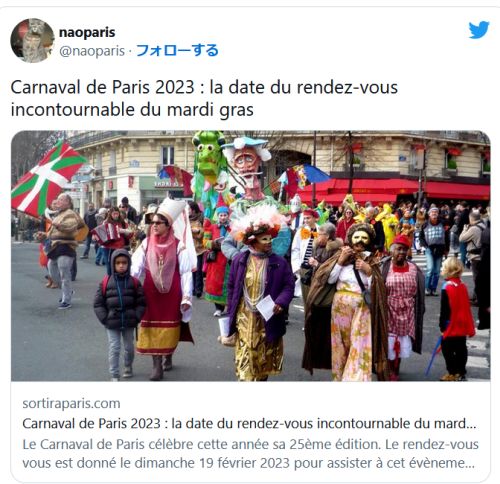Image resolution: width=500 pixels, height=484 pixels.
Task: Click the red, green and white flag in photo
Action: click(47, 178)
